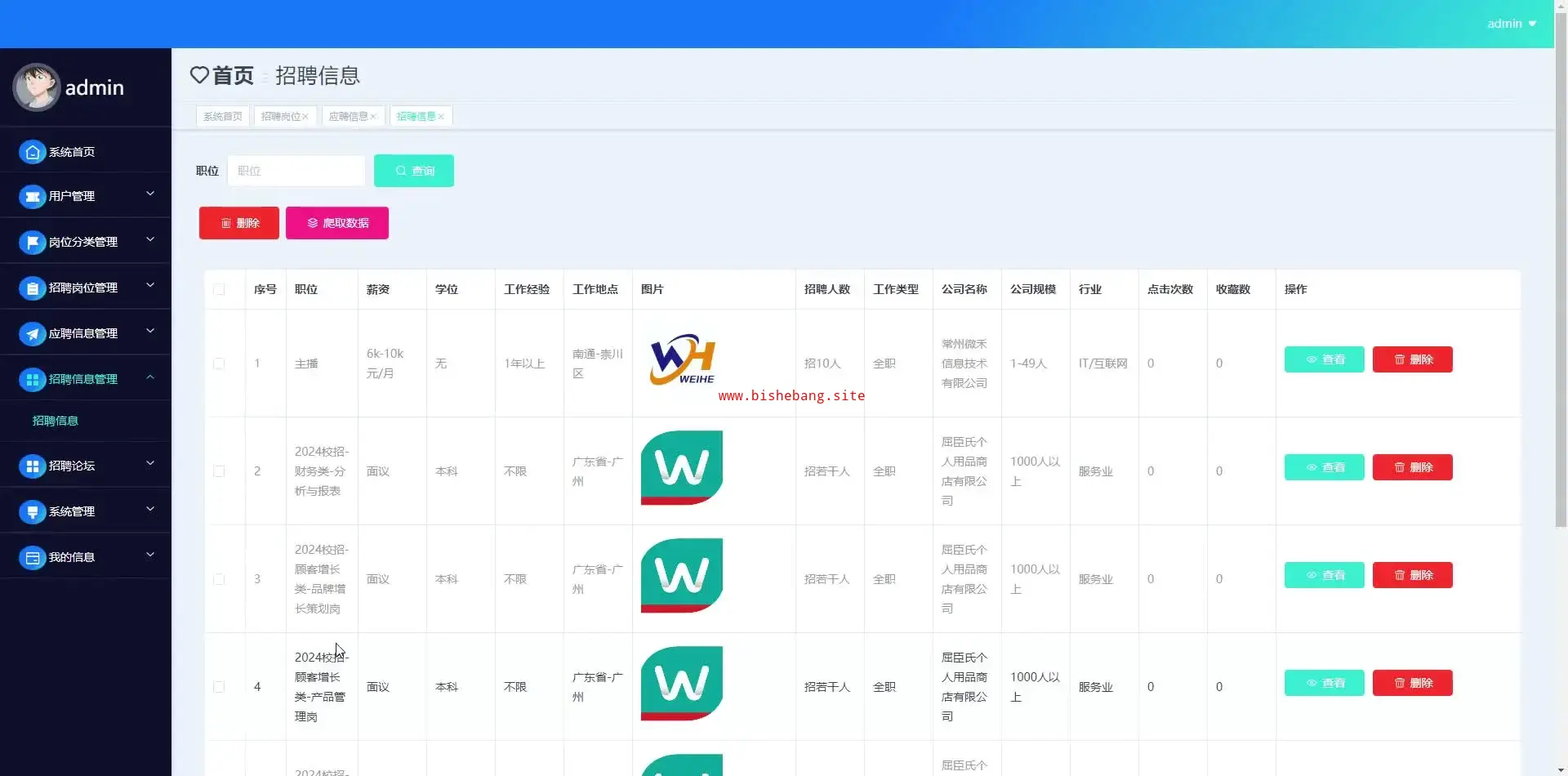Image resolution: width=1568 pixels, height=776 pixels.
Task: Check the checkbox for row 1 主播
Action: coord(219,363)
